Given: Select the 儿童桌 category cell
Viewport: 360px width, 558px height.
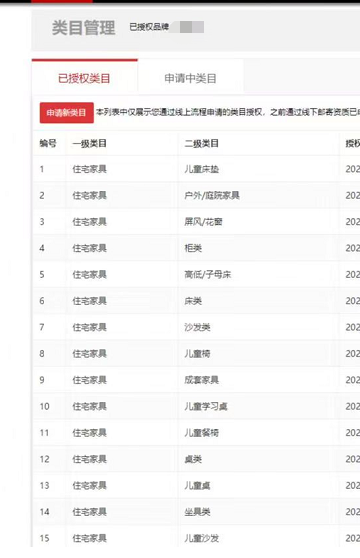Looking at the screenshot, I should point(197,485).
